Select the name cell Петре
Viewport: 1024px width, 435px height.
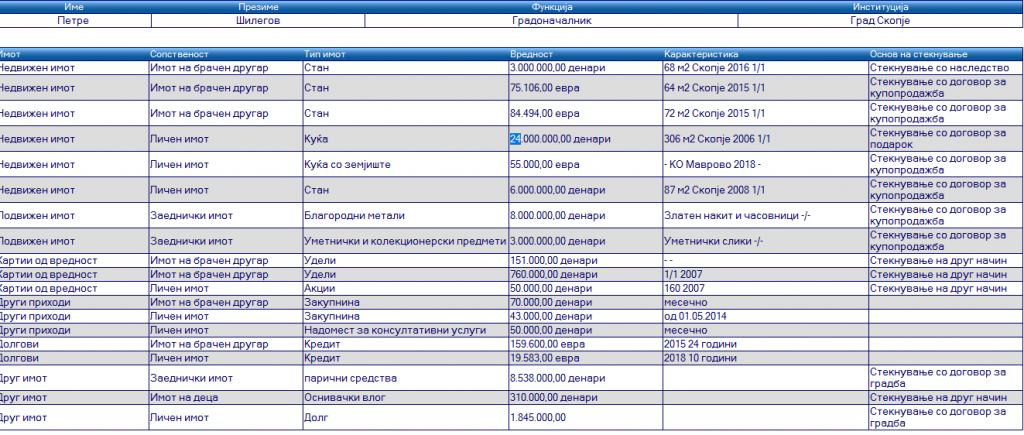click(x=74, y=20)
